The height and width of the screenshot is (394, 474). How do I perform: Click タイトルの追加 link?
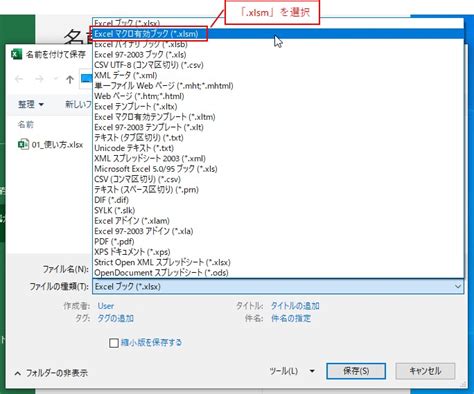295,306
